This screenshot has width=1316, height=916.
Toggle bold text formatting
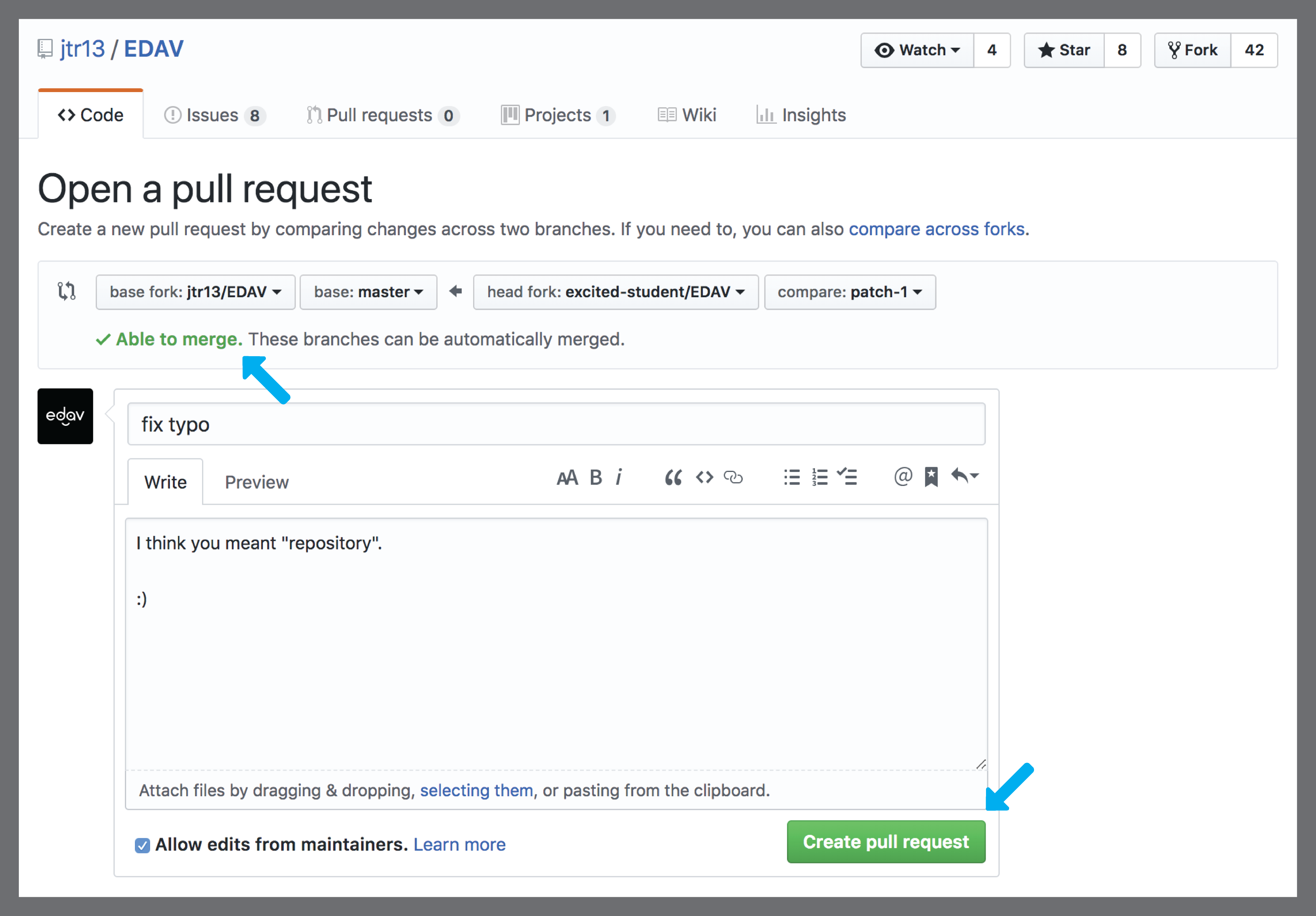click(x=596, y=477)
